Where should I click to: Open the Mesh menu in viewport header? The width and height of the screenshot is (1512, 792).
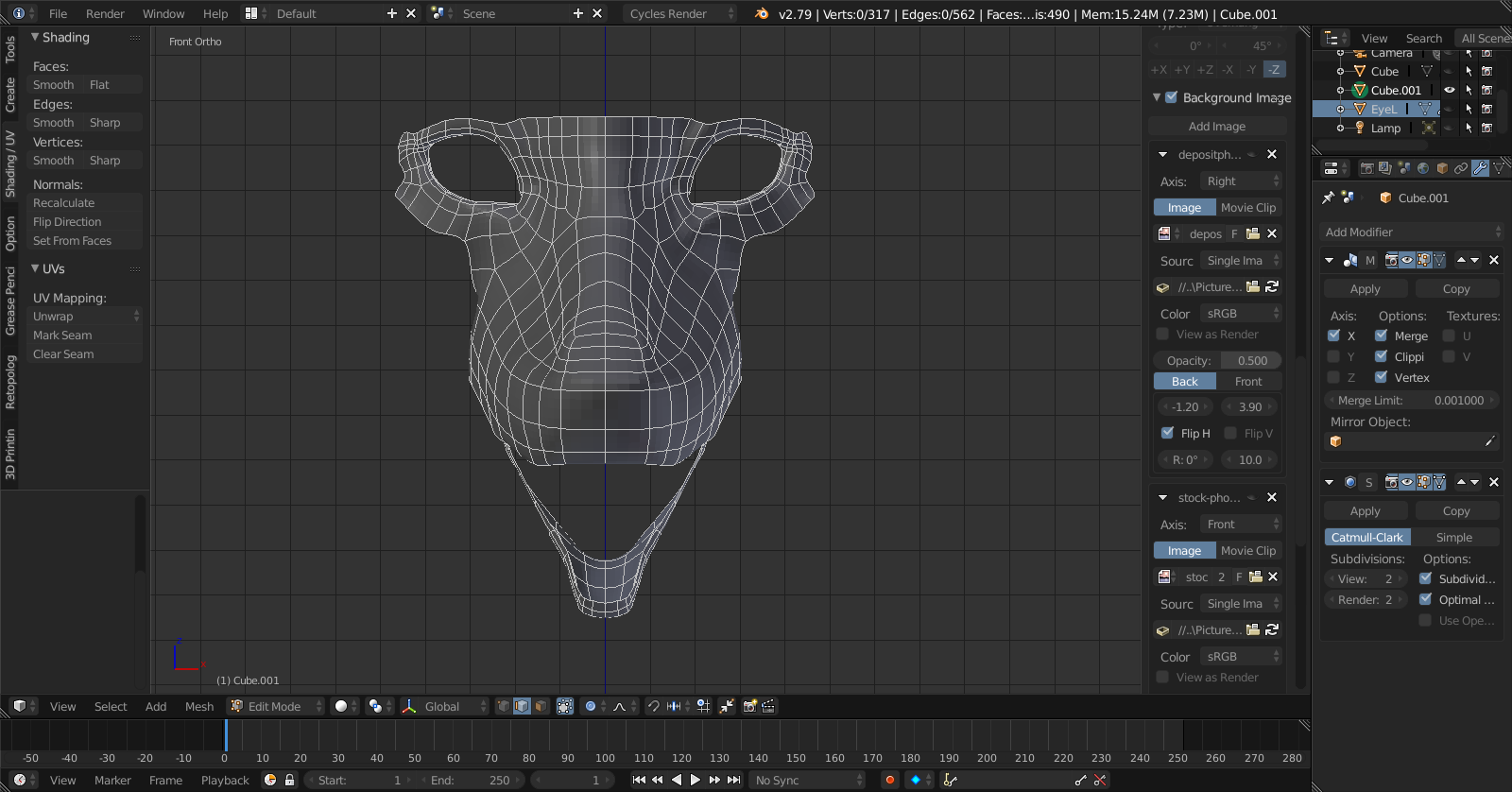[x=199, y=706]
